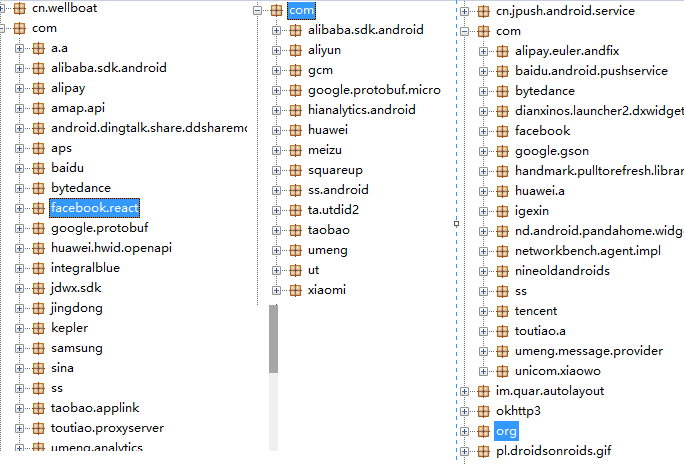Expand the im.quar.autolayout node
The width and height of the screenshot is (684, 464).
pyautogui.click(x=464, y=391)
